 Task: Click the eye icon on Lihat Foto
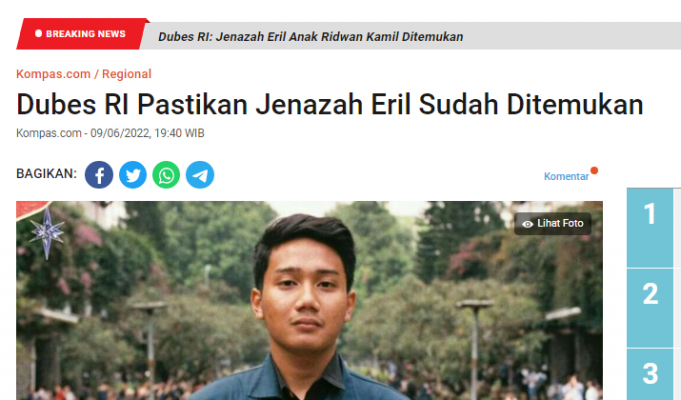point(527,224)
